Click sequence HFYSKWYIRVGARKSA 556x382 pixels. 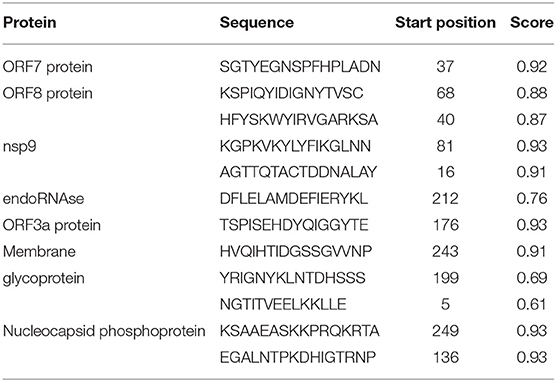(x=299, y=120)
